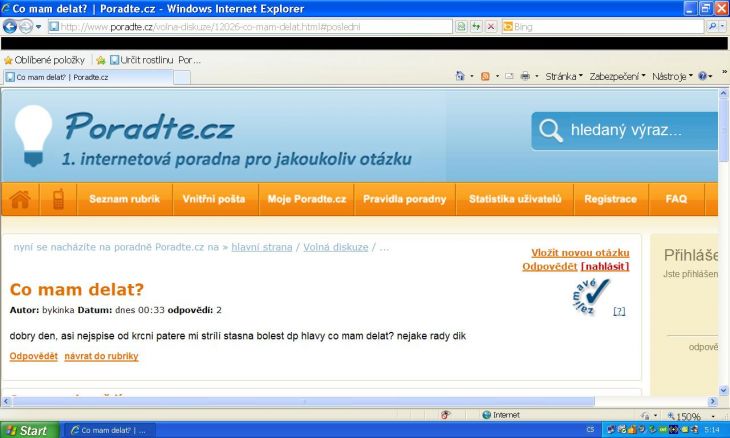
Task: Click the magnifier icon in site search
Action: pyautogui.click(x=551, y=131)
